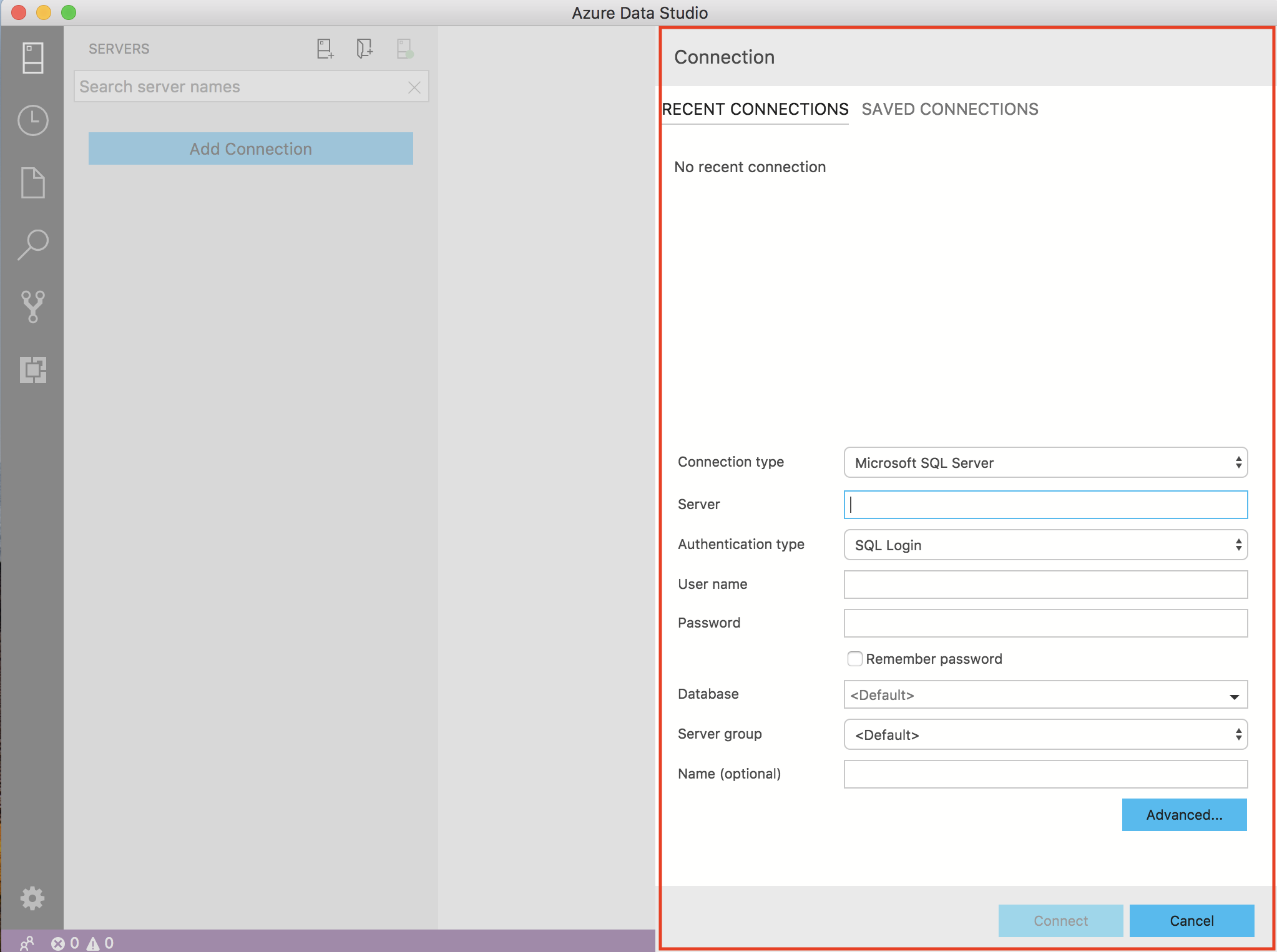Click the SERVERS panel title
The image size is (1277, 952).
tap(119, 49)
